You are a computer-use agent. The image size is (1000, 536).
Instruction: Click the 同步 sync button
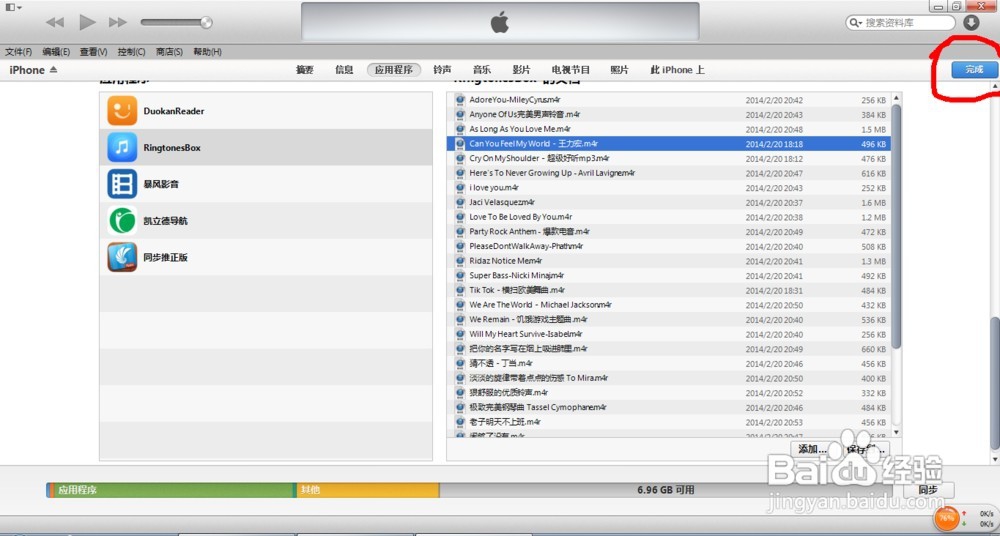point(929,490)
